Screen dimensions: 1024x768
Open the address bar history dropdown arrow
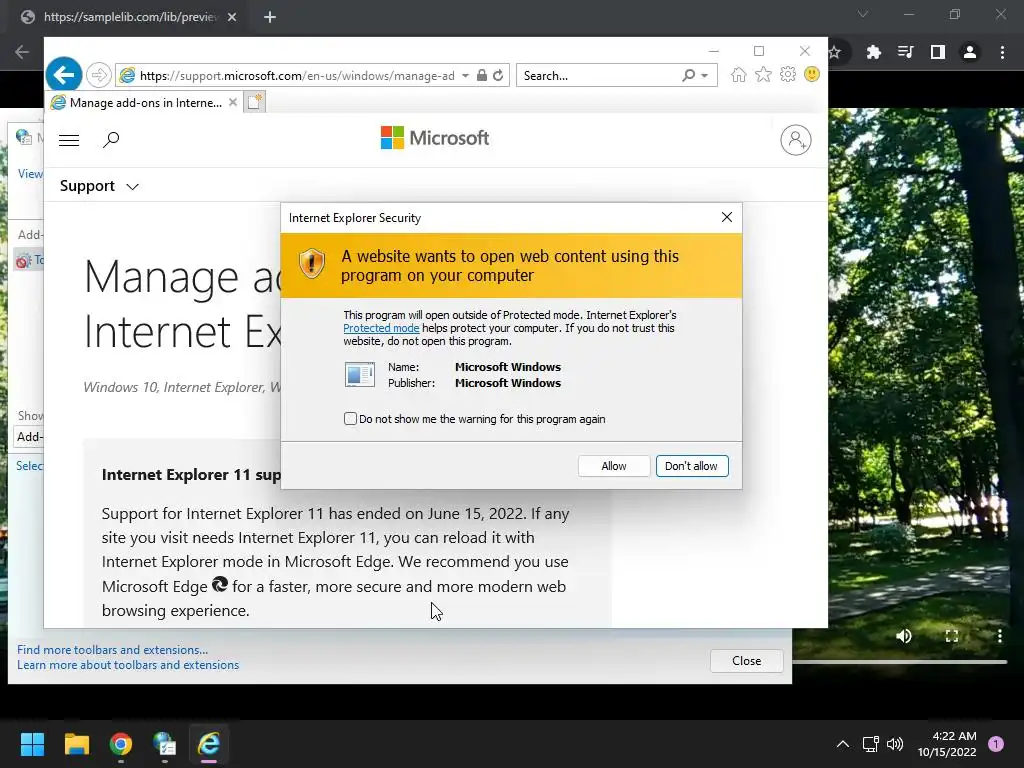coord(465,75)
